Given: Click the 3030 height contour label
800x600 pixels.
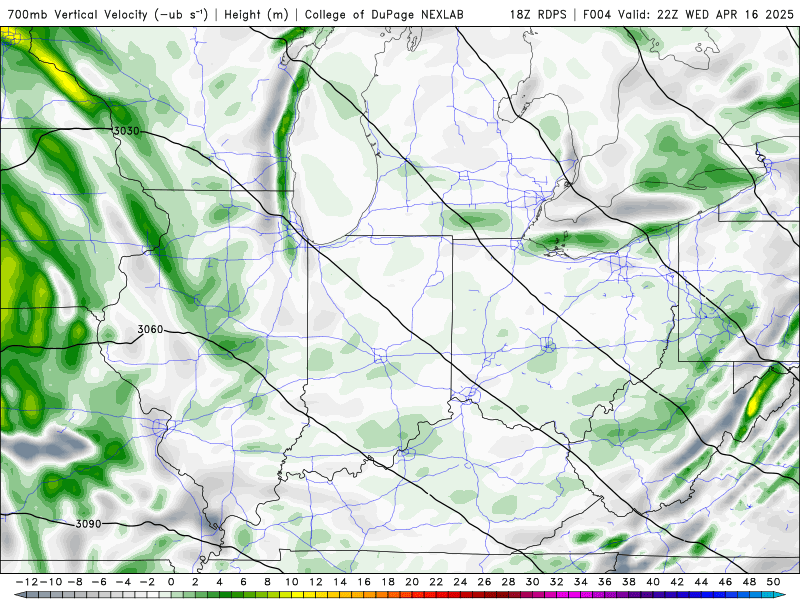Looking at the screenshot, I should click(x=126, y=131).
